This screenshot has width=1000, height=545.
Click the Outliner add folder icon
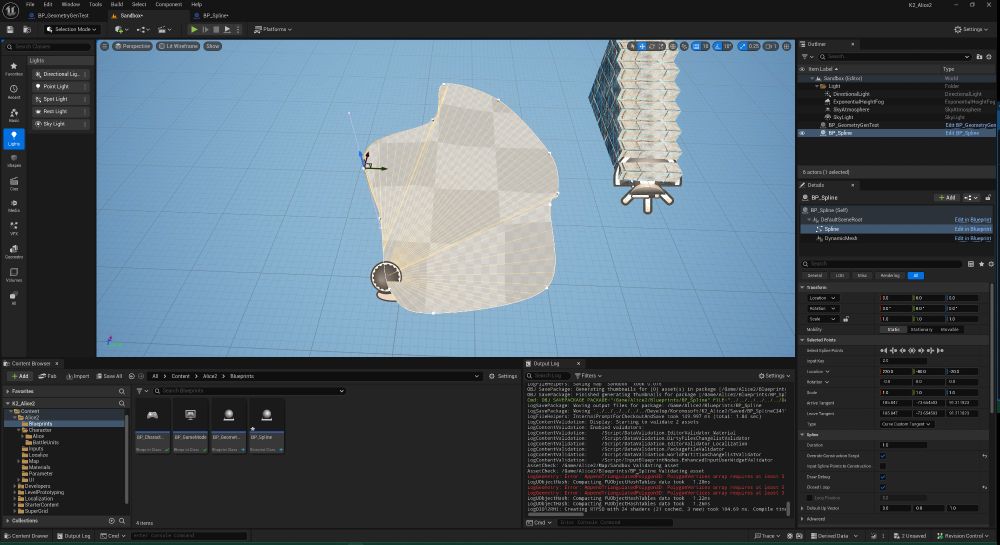point(980,56)
